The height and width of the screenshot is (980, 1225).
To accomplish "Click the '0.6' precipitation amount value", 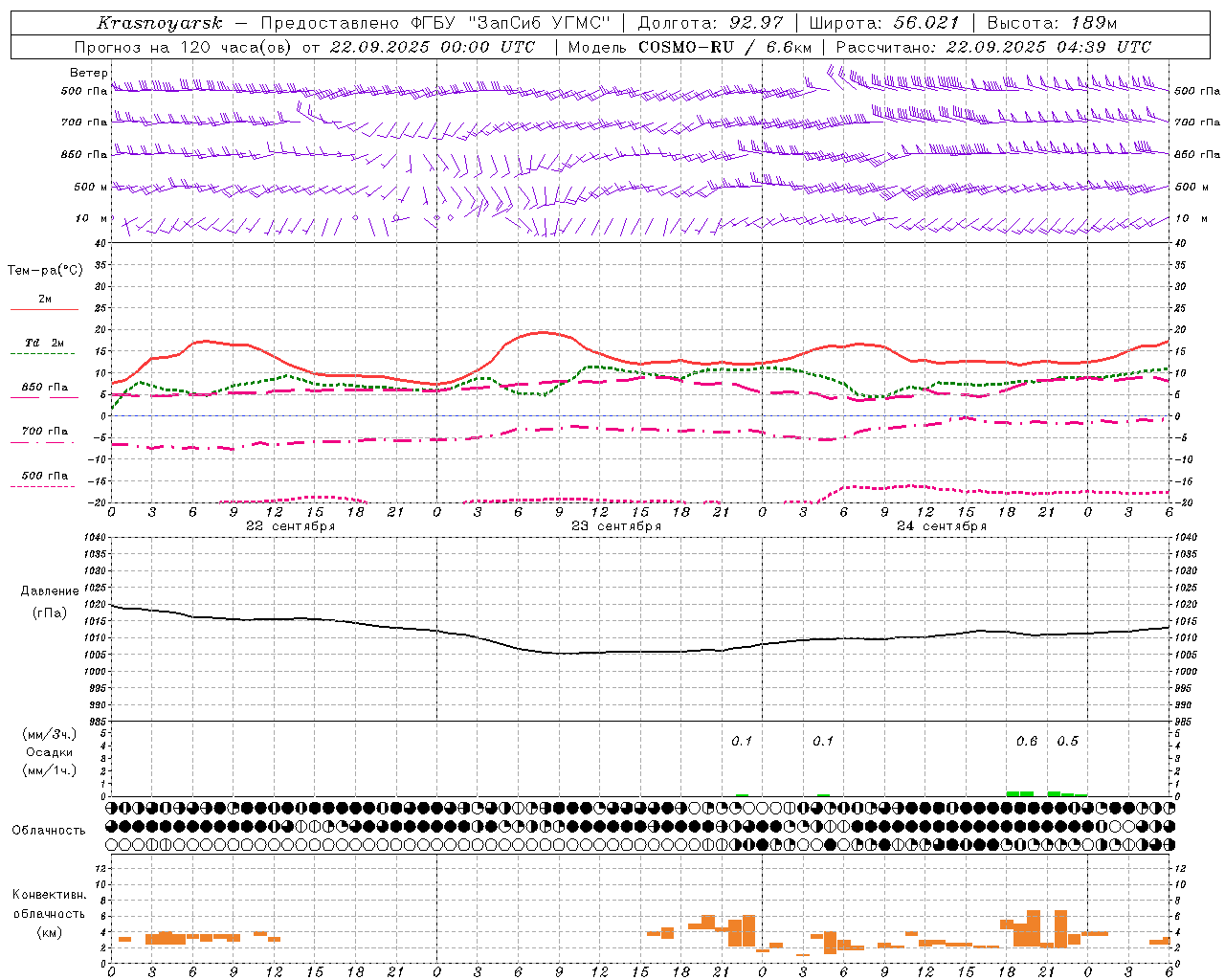I will point(1027,741).
